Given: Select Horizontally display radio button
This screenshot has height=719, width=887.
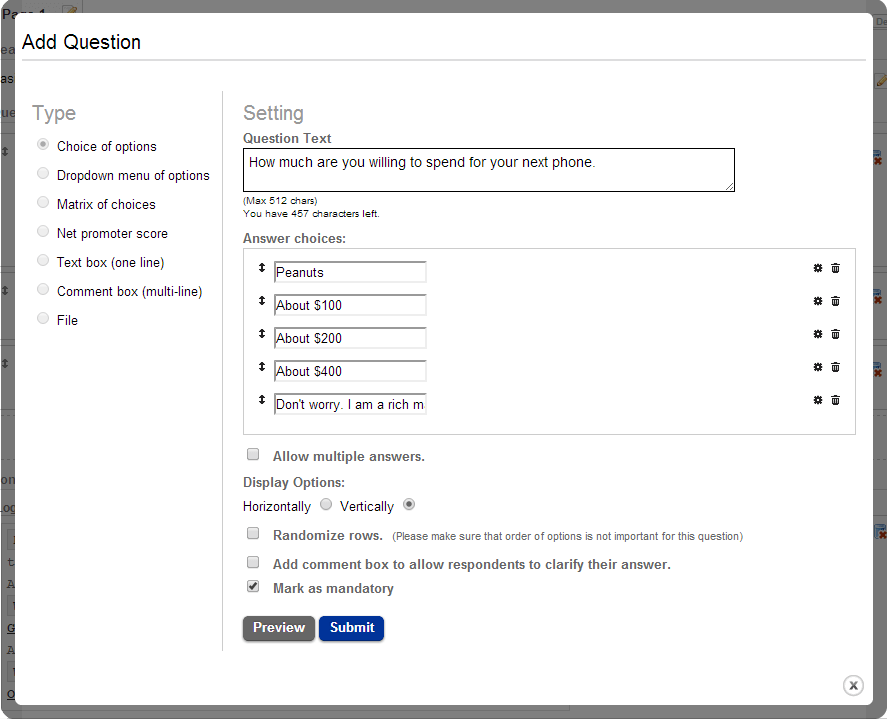Looking at the screenshot, I should [x=326, y=505].
